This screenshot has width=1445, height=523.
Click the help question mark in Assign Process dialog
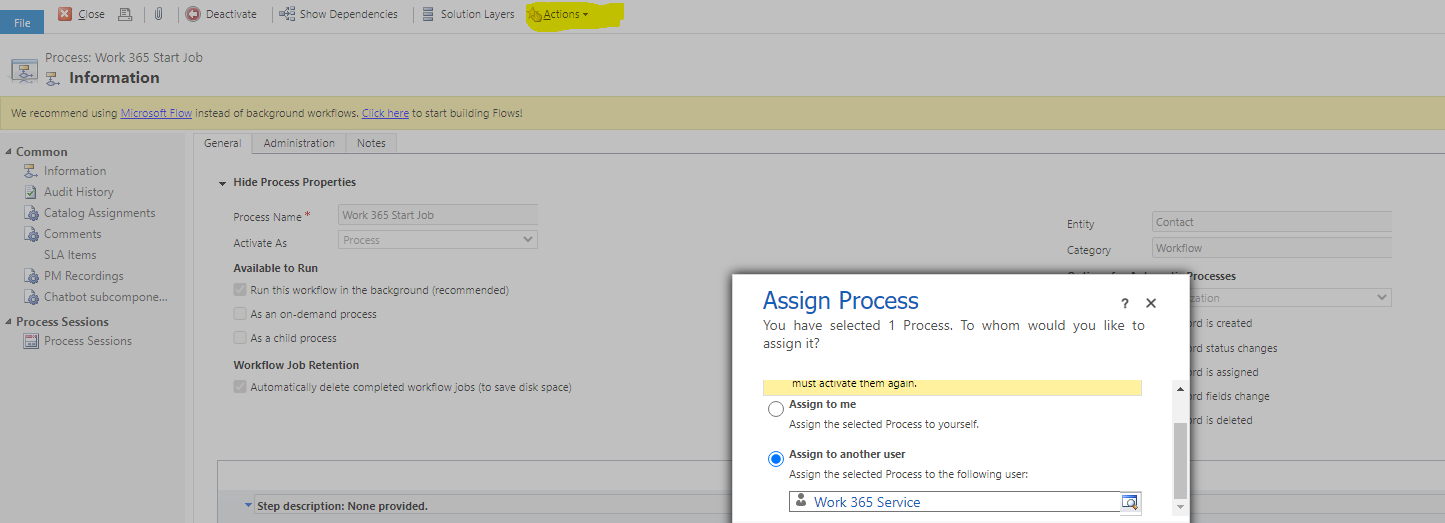point(1125,303)
